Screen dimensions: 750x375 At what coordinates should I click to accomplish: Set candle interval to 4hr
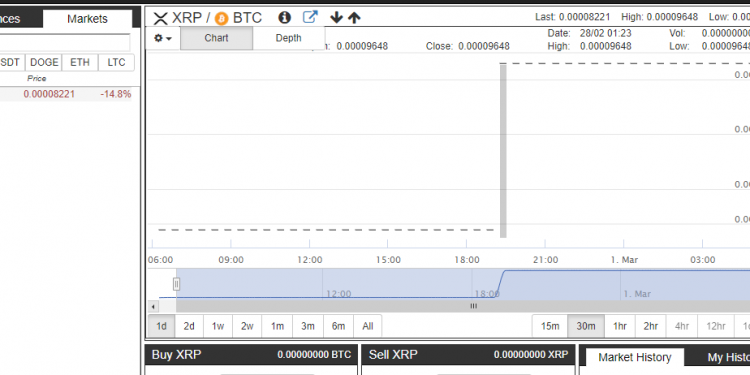click(x=682, y=326)
